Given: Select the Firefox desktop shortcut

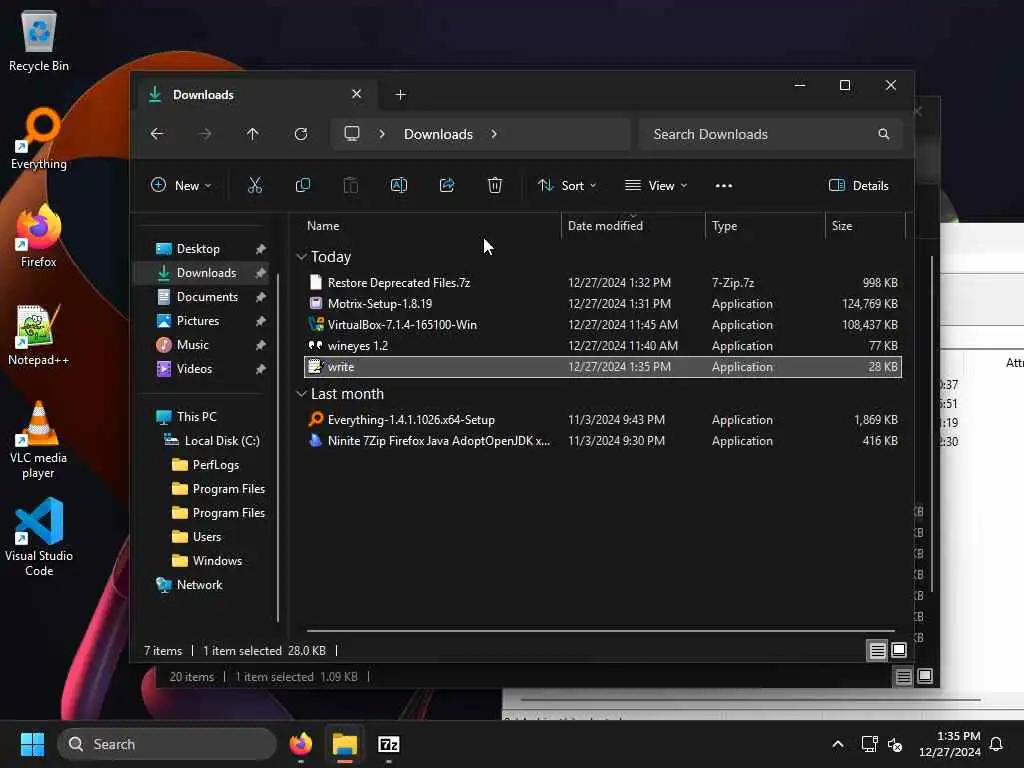Looking at the screenshot, I should 39,236.
